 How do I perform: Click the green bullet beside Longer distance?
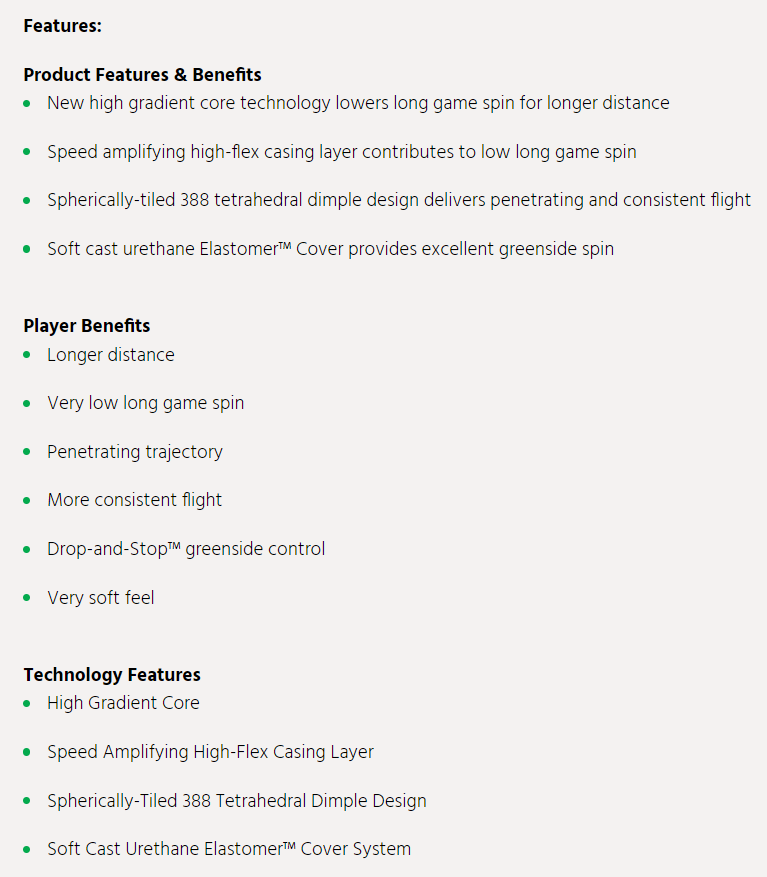tap(27, 355)
